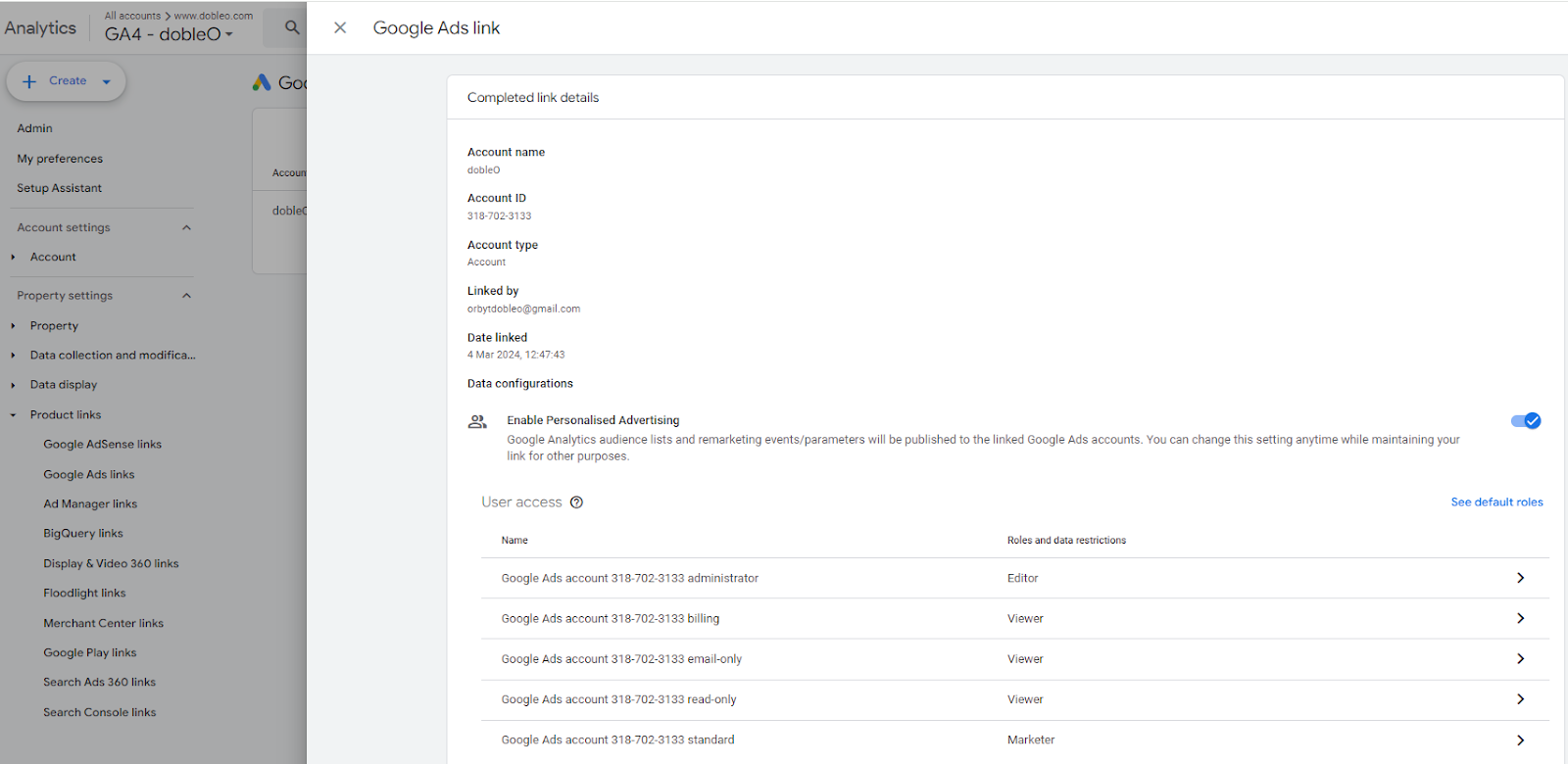Click the personalised advertising people icon

pyautogui.click(x=477, y=421)
